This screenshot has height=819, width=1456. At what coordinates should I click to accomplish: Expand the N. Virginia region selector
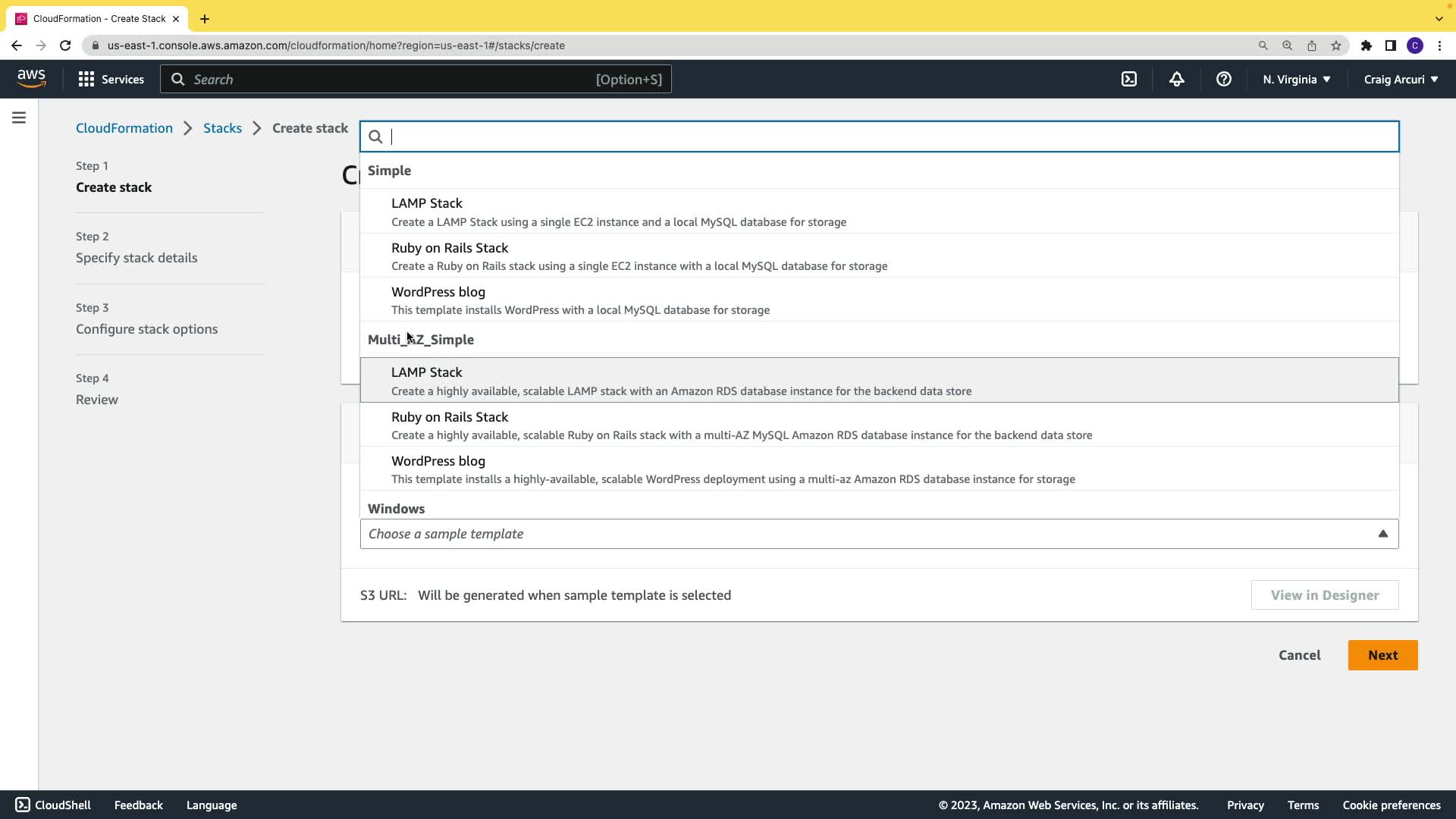tap(1296, 79)
